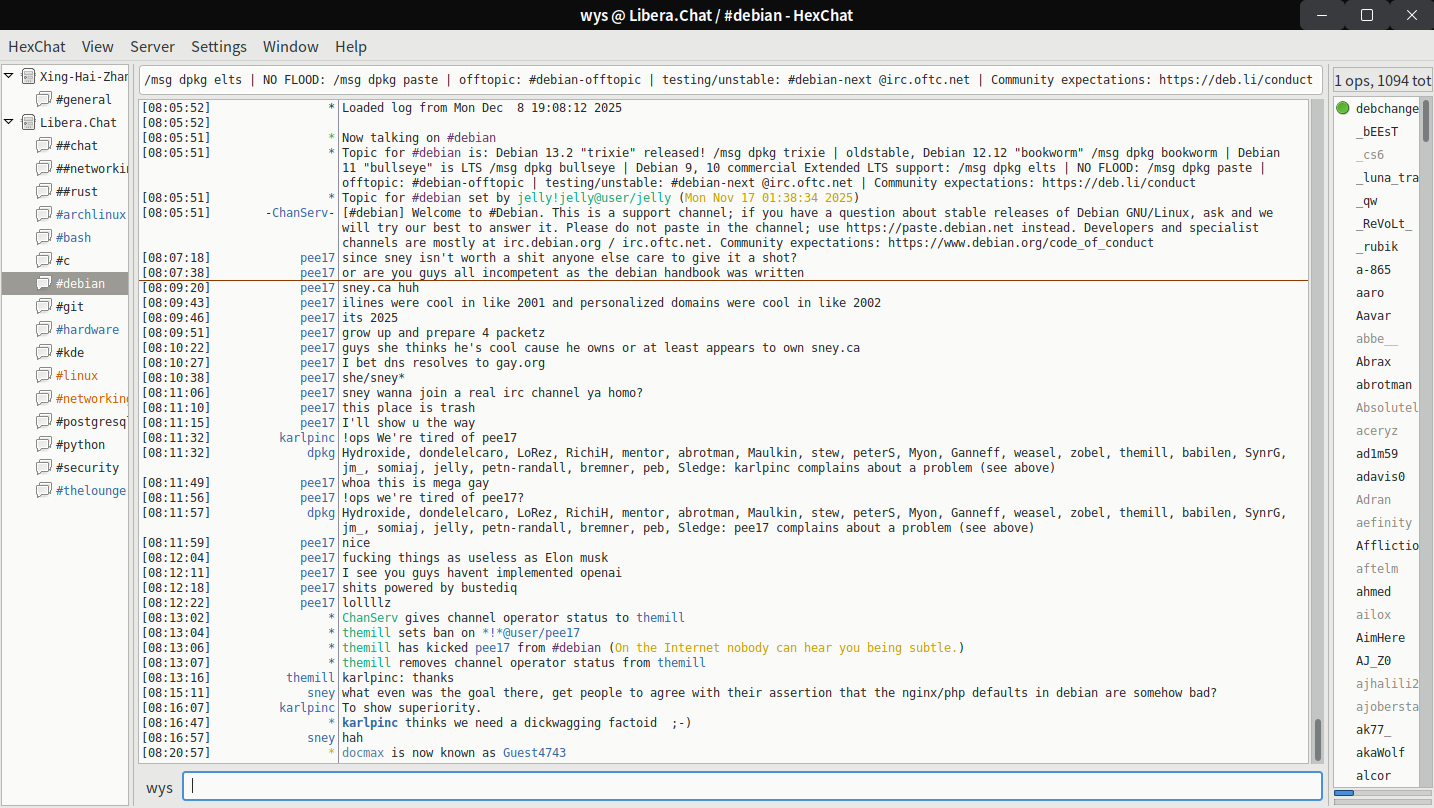Click the channel icon beside ##rust
The height and width of the screenshot is (808, 1434).
coord(43,192)
